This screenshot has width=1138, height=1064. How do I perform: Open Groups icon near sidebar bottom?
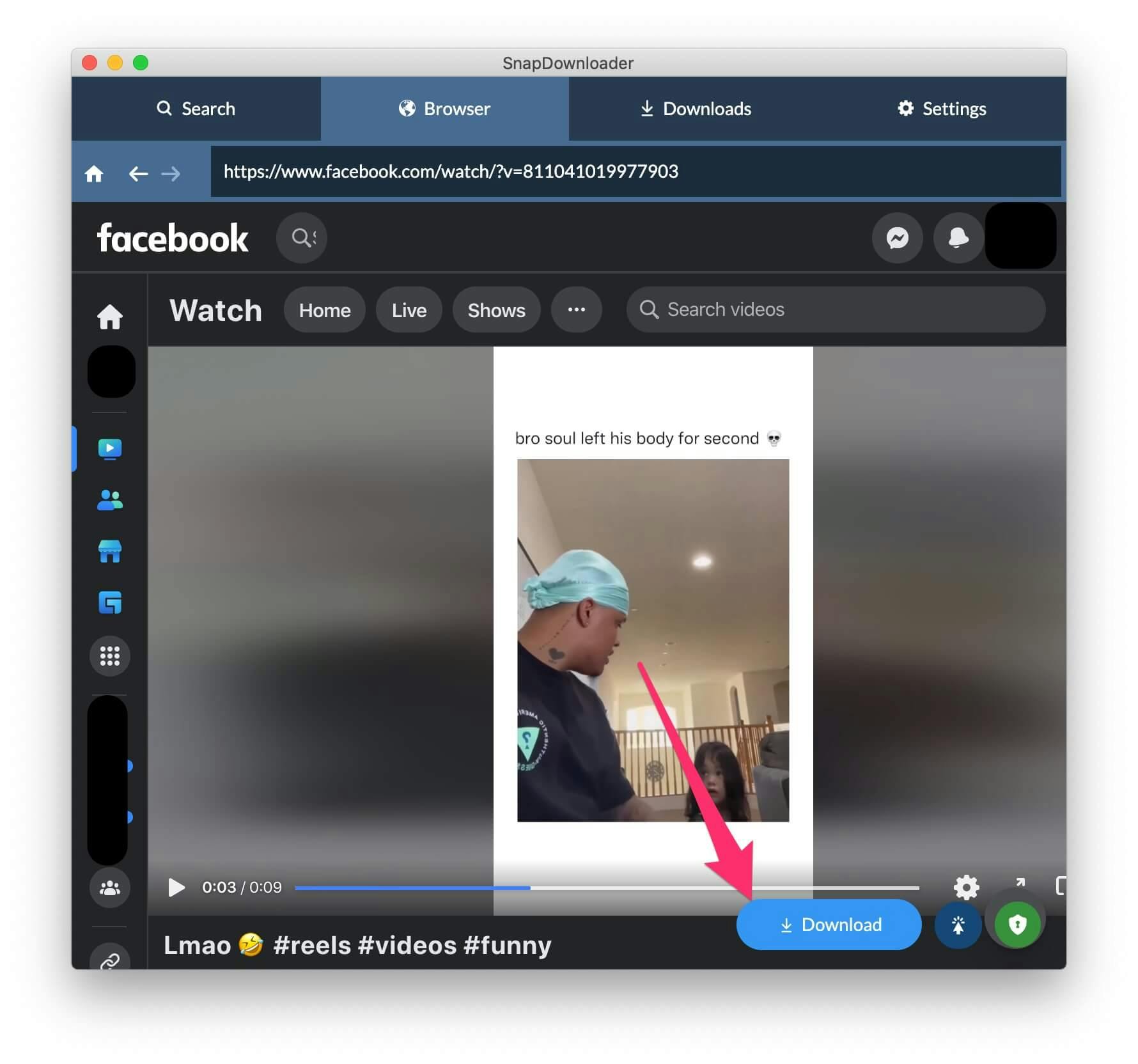(110, 888)
